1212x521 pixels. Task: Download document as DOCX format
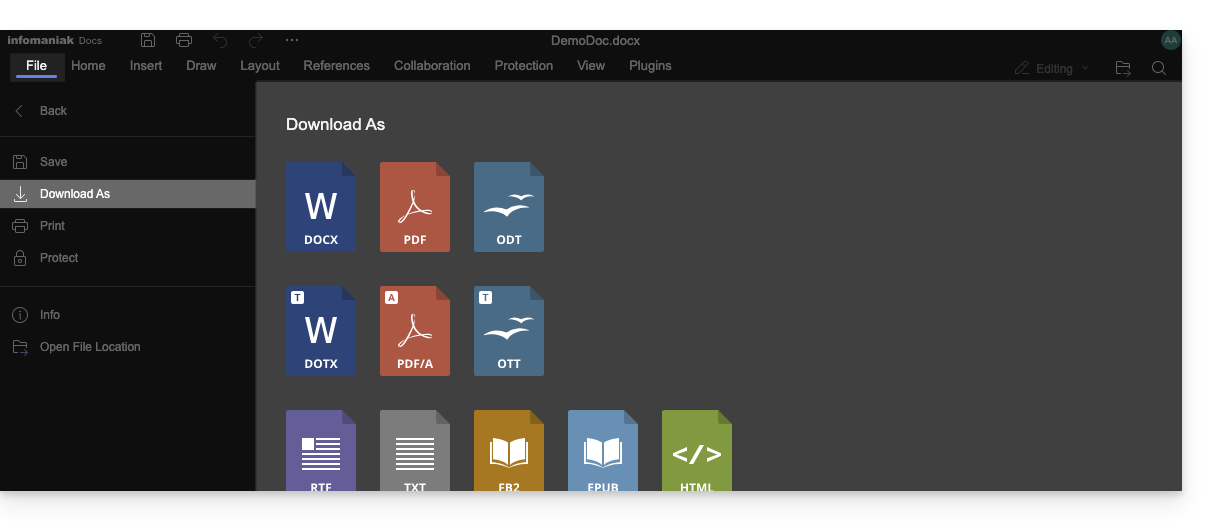point(320,207)
